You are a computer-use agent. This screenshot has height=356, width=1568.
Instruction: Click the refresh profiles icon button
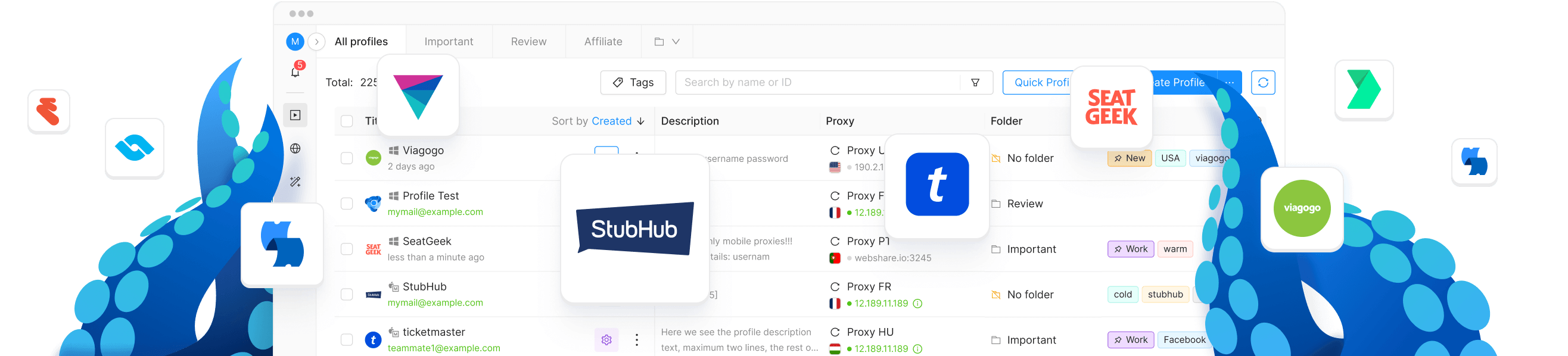click(1263, 82)
